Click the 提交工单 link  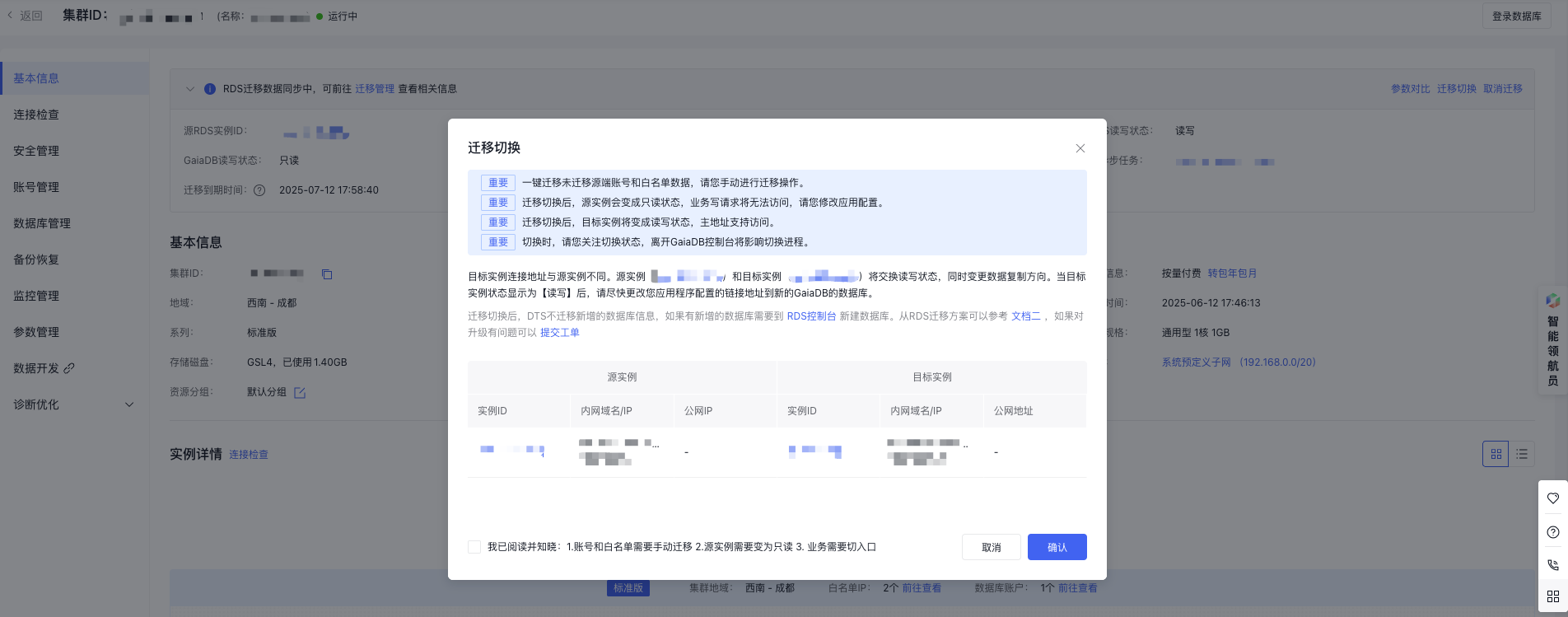[560, 333]
